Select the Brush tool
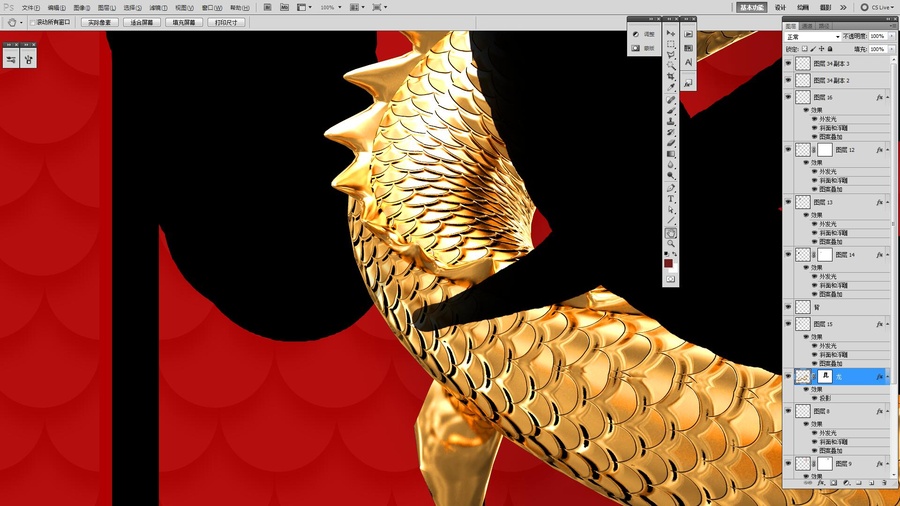This screenshot has width=900, height=506. pos(670,111)
